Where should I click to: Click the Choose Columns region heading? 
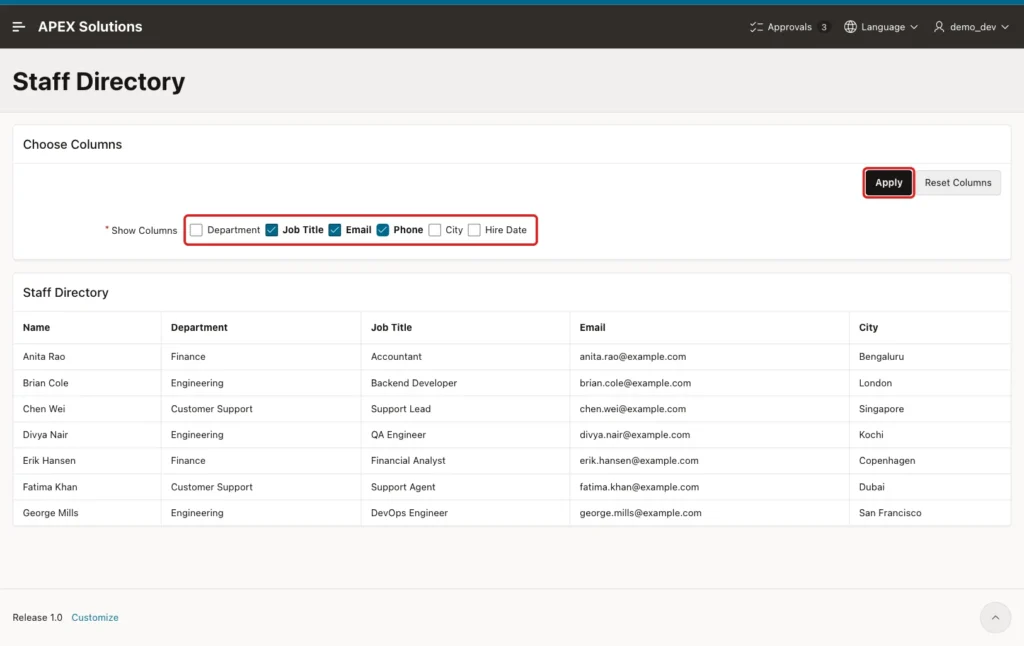point(72,144)
